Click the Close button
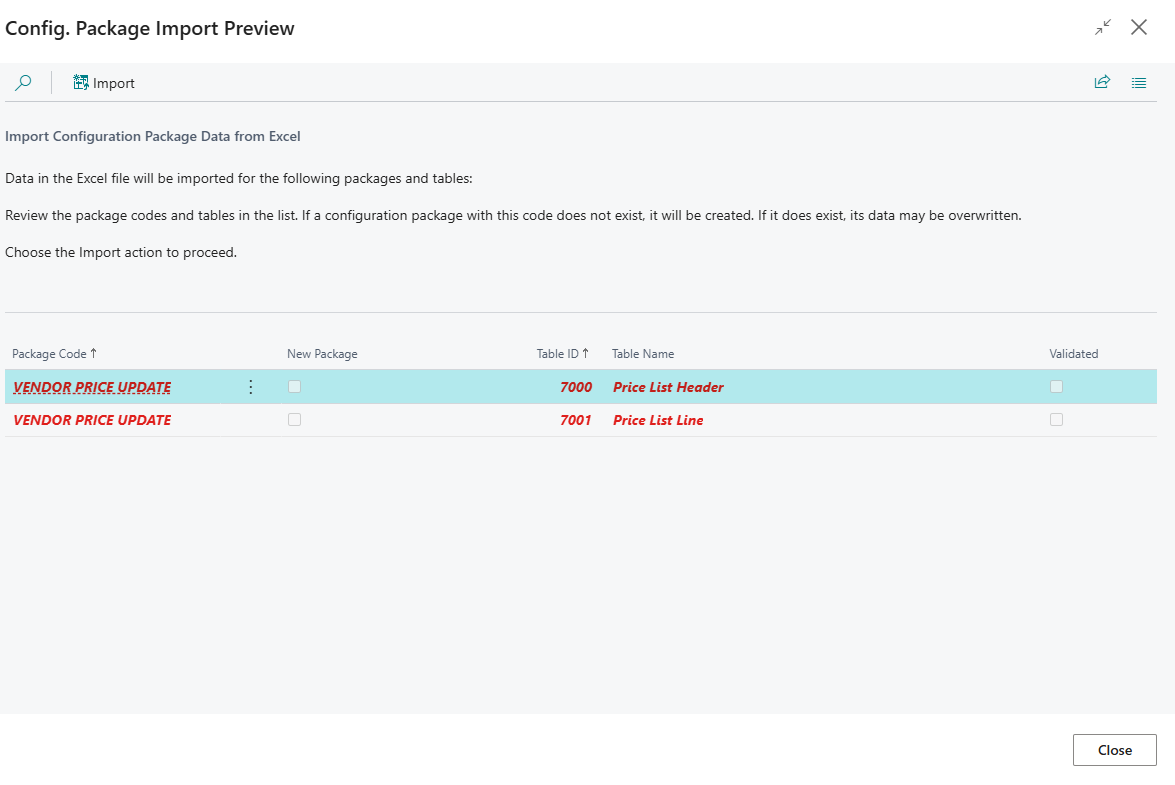 coord(1114,750)
